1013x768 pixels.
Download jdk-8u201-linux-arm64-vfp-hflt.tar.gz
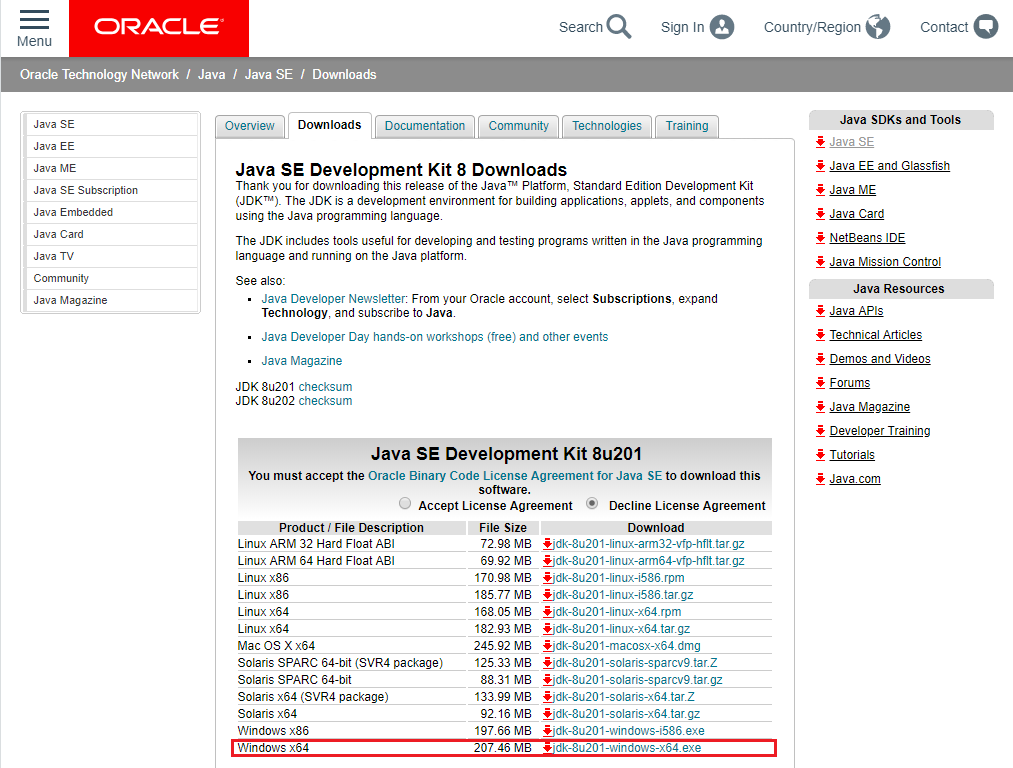[x=649, y=561]
